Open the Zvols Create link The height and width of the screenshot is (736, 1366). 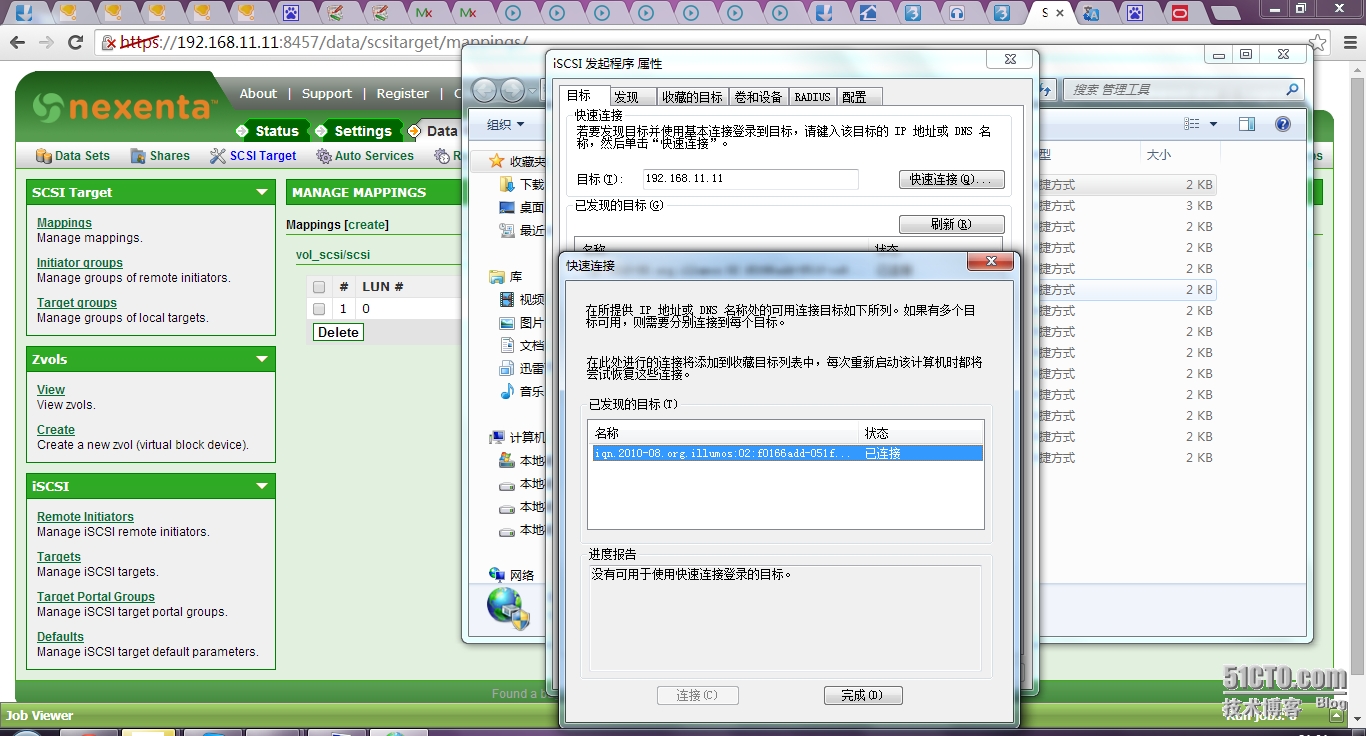click(56, 430)
